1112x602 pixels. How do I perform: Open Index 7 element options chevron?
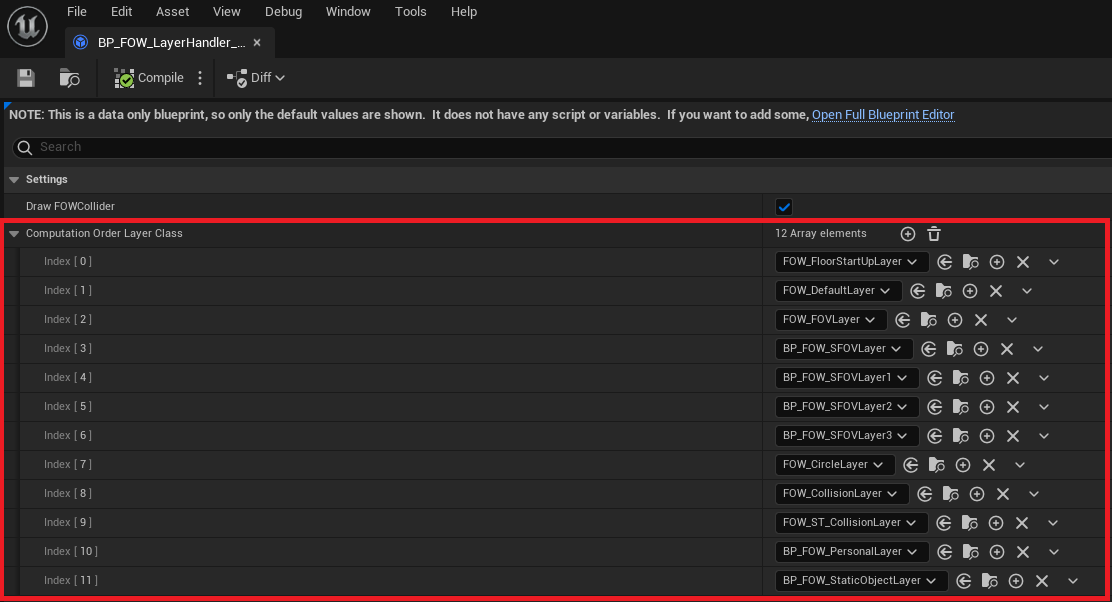pyautogui.click(x=1020, y=466)
